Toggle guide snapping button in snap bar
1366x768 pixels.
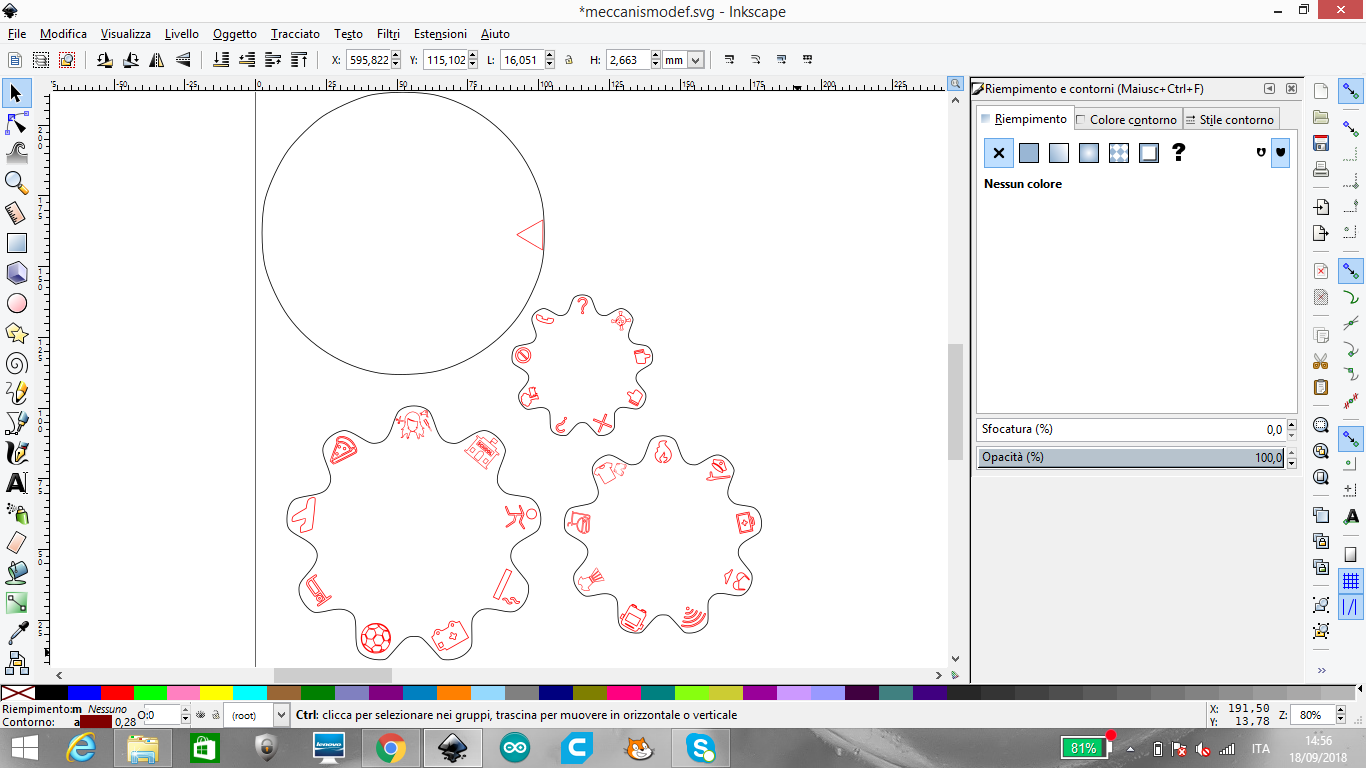point(1351,607)
